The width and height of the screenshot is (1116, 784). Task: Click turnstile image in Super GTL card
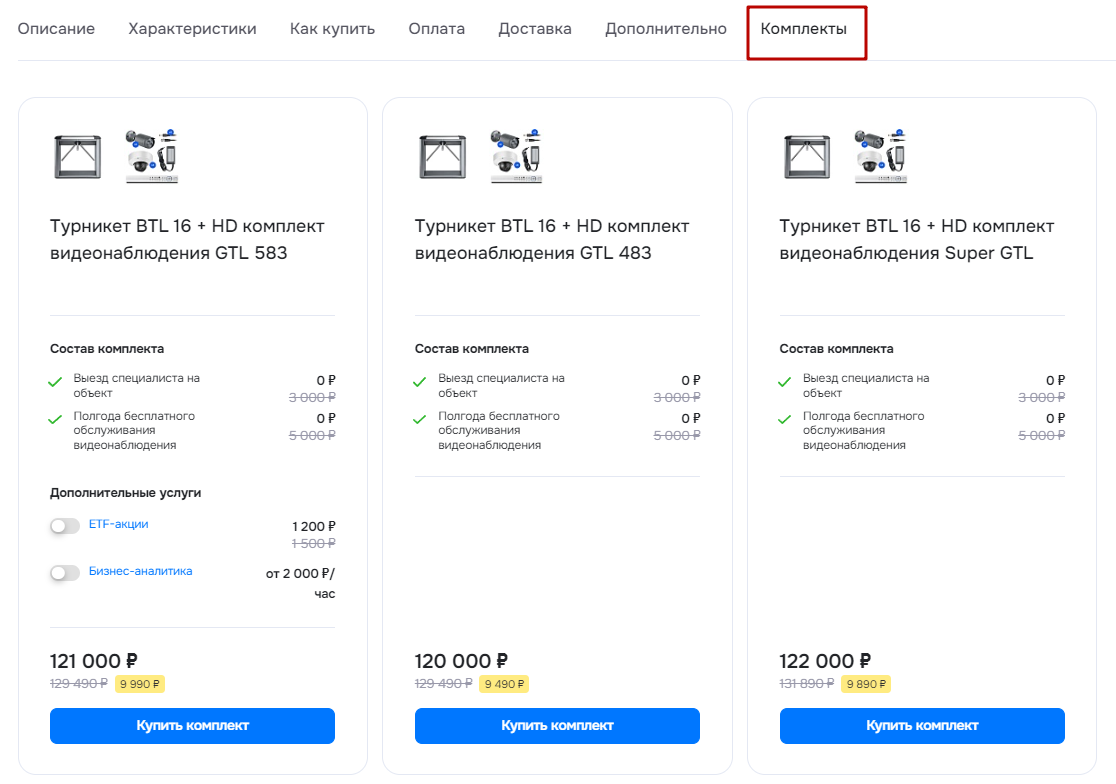(807, 157)
